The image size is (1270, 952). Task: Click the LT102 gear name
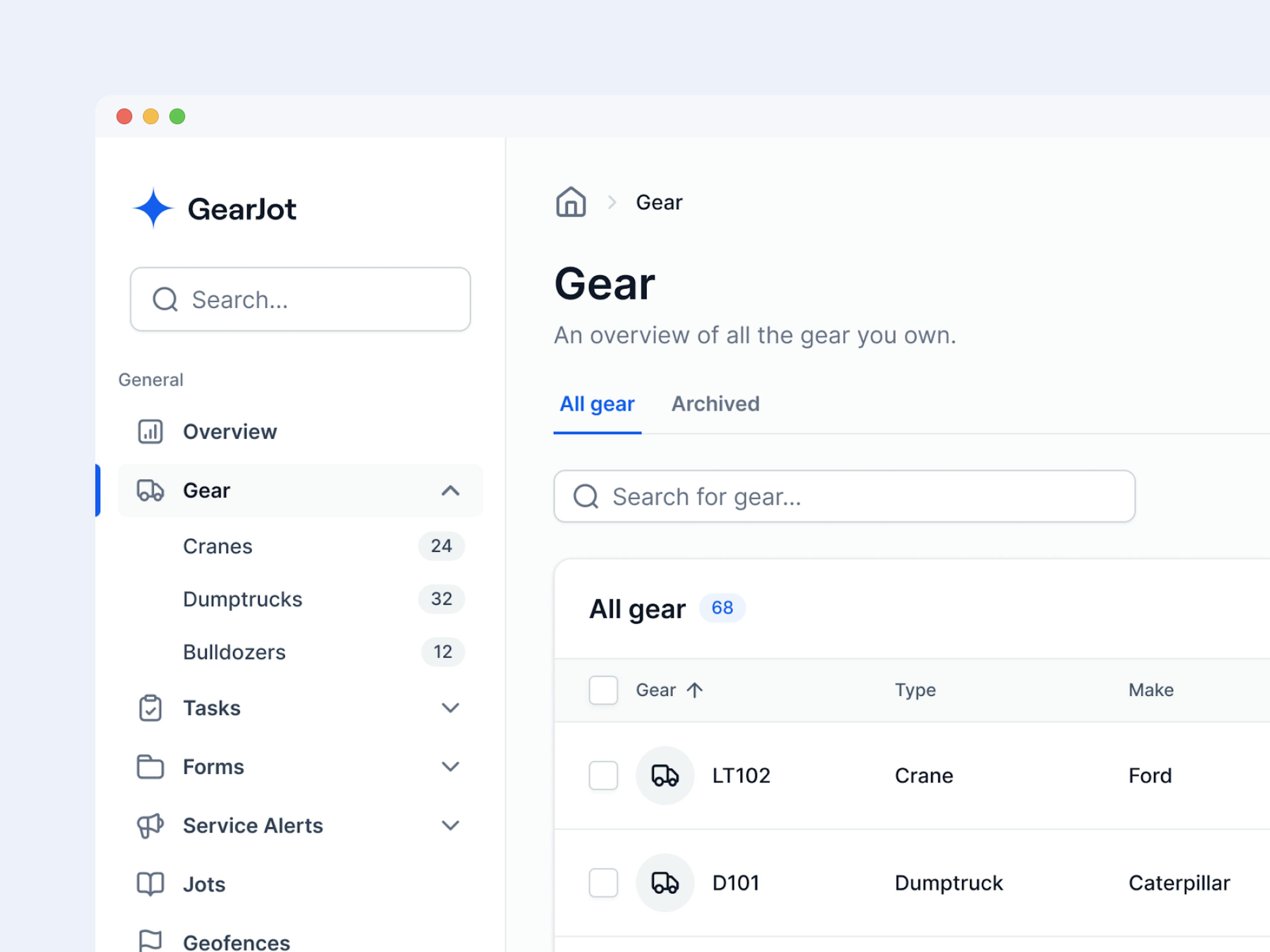pos(741,775)
